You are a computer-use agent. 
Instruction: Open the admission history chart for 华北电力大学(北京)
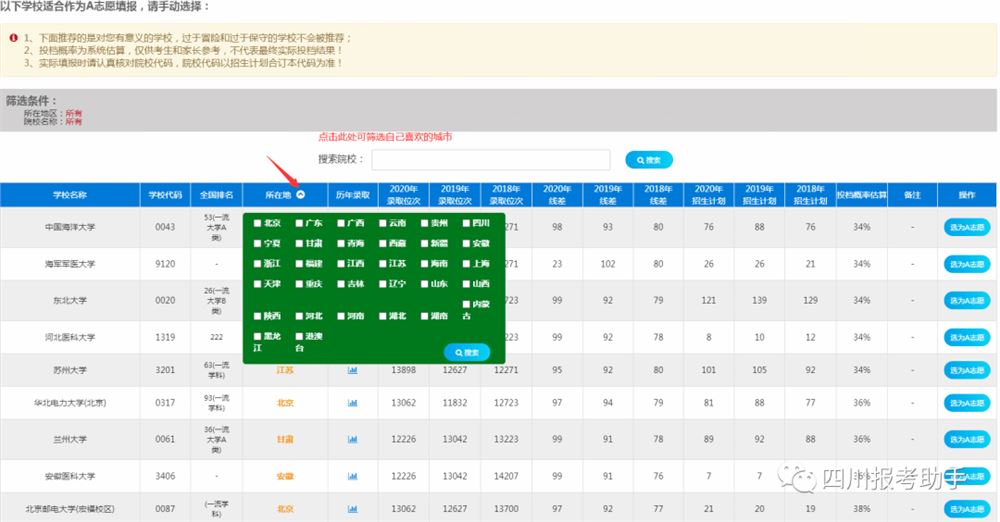pyautogui.click(x=352, y=403)
